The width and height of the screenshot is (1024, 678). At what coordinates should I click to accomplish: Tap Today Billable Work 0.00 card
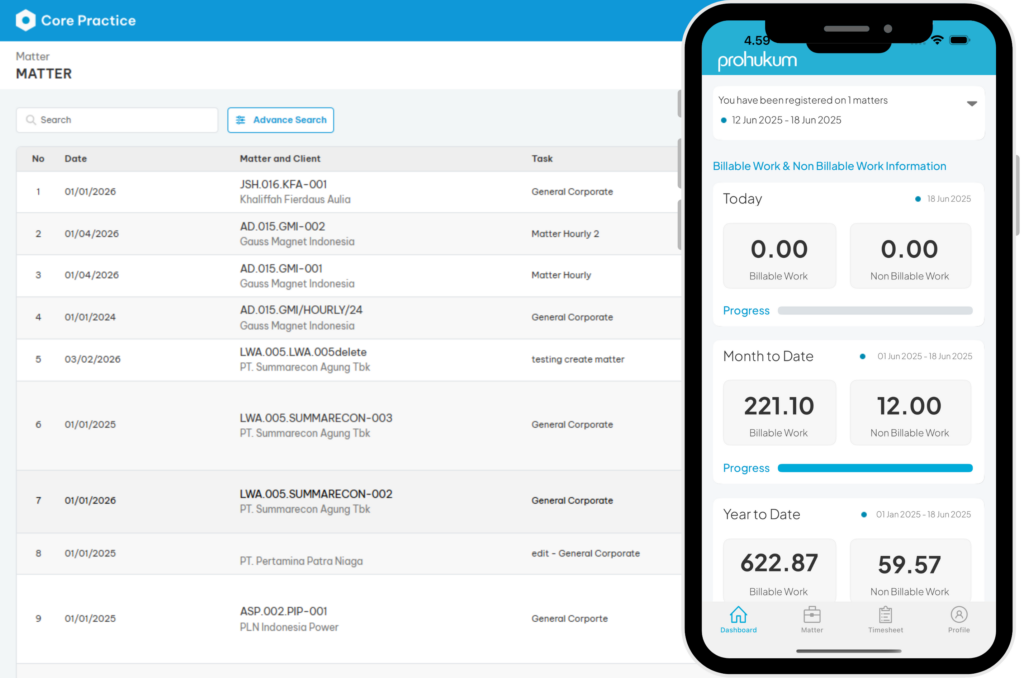[x=779, y=256]
